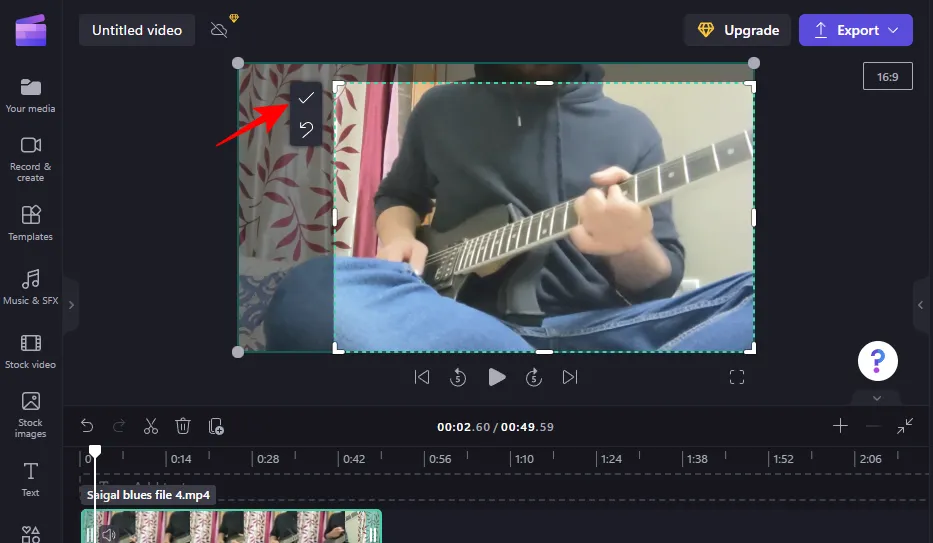933x543 pixels.
Task: Confirm crop with the checkmark icon
Action: pyautogui.click(x=306, y=98)
